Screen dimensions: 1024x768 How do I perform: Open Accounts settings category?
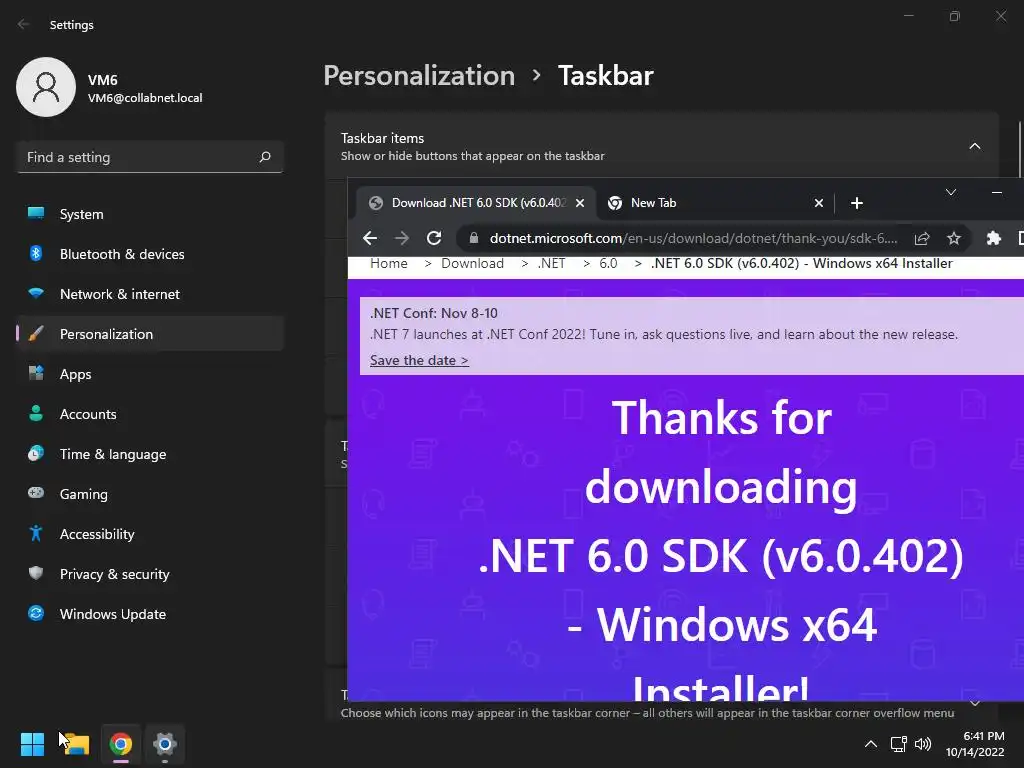150,414
